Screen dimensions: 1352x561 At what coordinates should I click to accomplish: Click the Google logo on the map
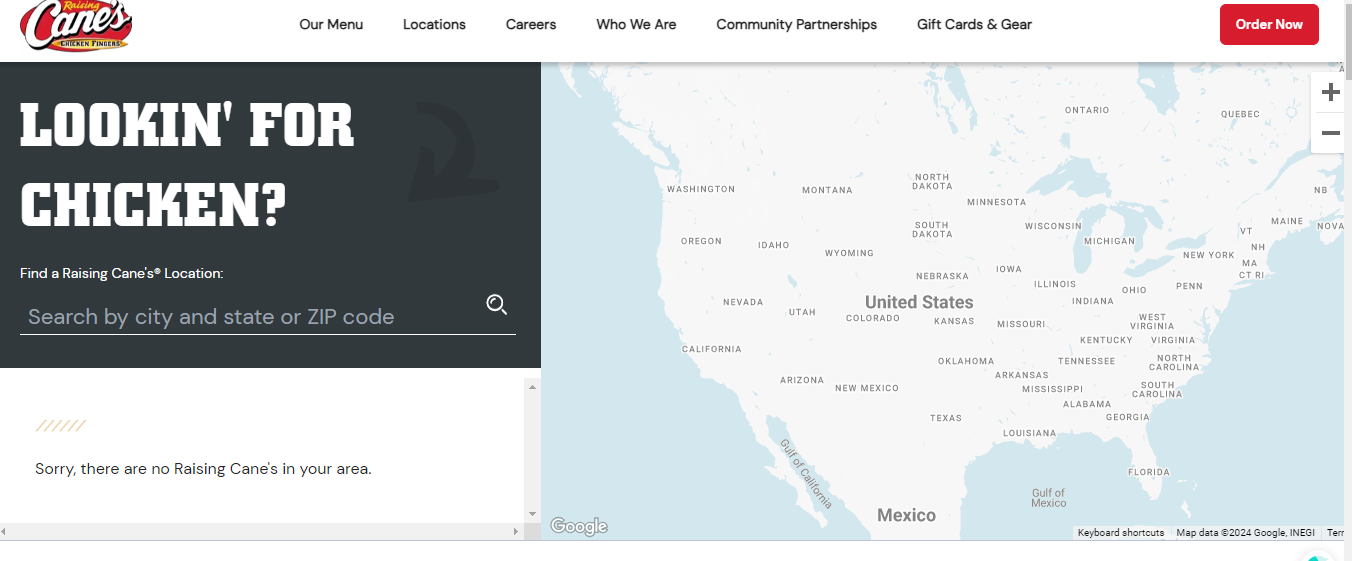[x=579, y=526]
